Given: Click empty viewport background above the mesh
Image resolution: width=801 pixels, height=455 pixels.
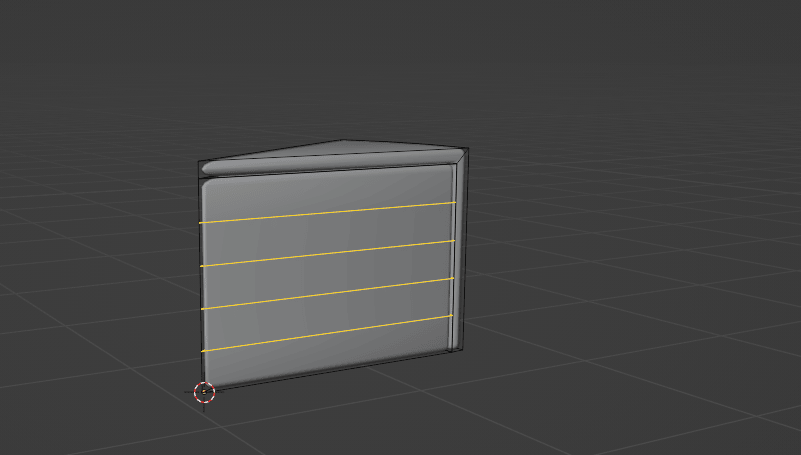Looking at the screenshot, I should point(400,60).
